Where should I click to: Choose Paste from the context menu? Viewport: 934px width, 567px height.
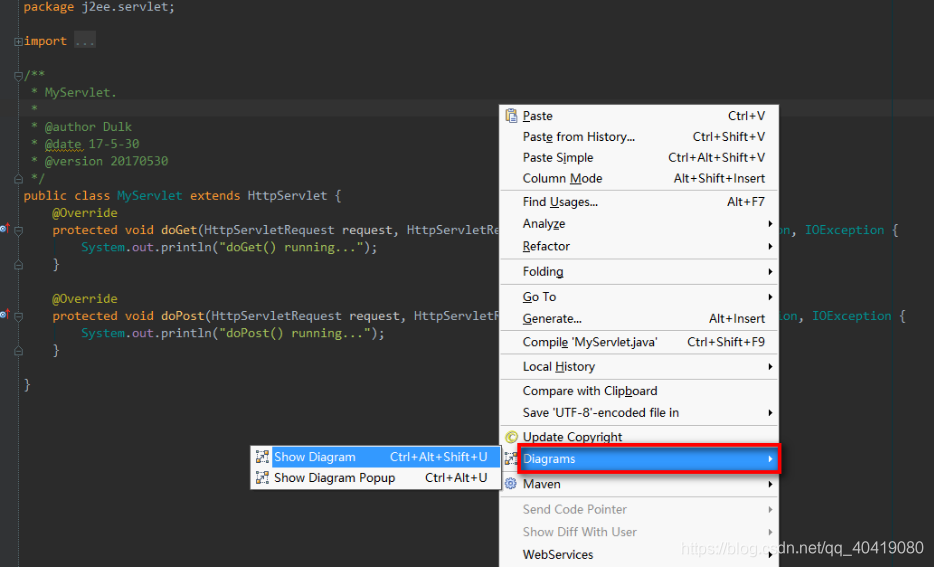639,116
